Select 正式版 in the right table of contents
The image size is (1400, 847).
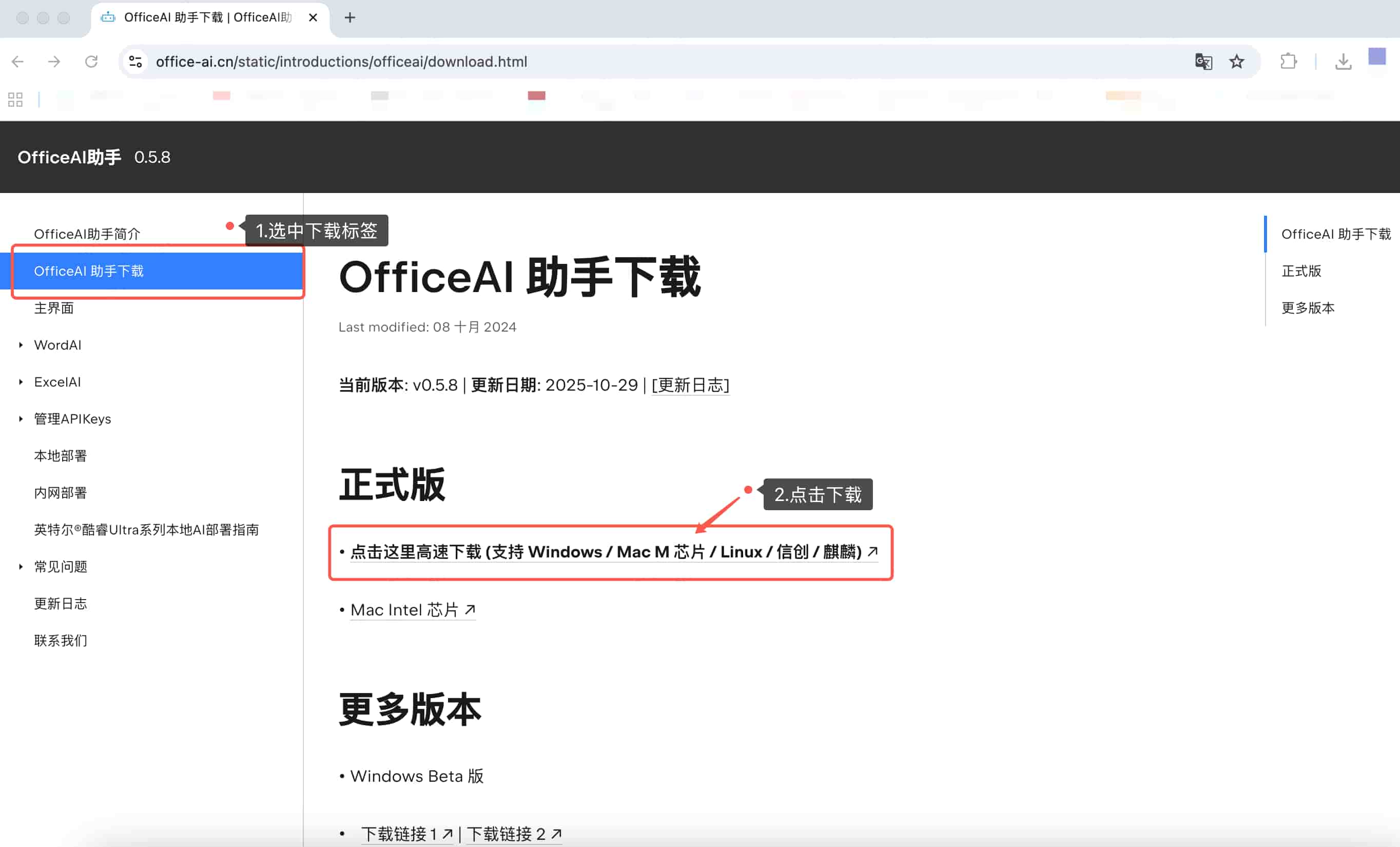[1301, 271]
